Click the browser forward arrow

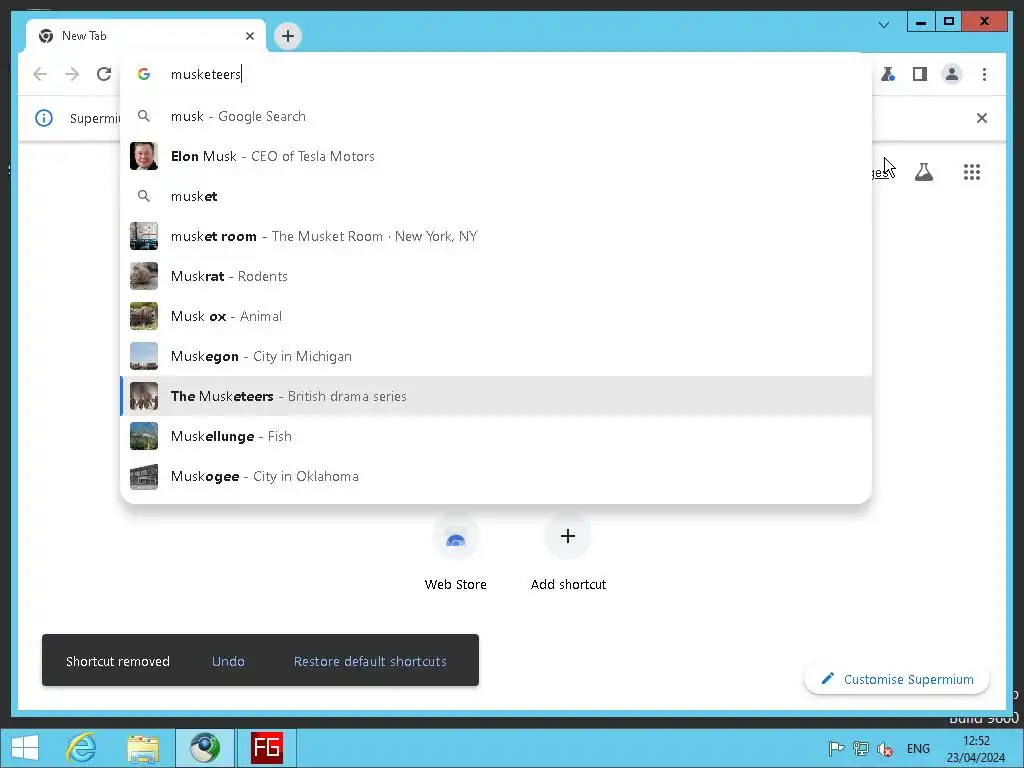72,74
